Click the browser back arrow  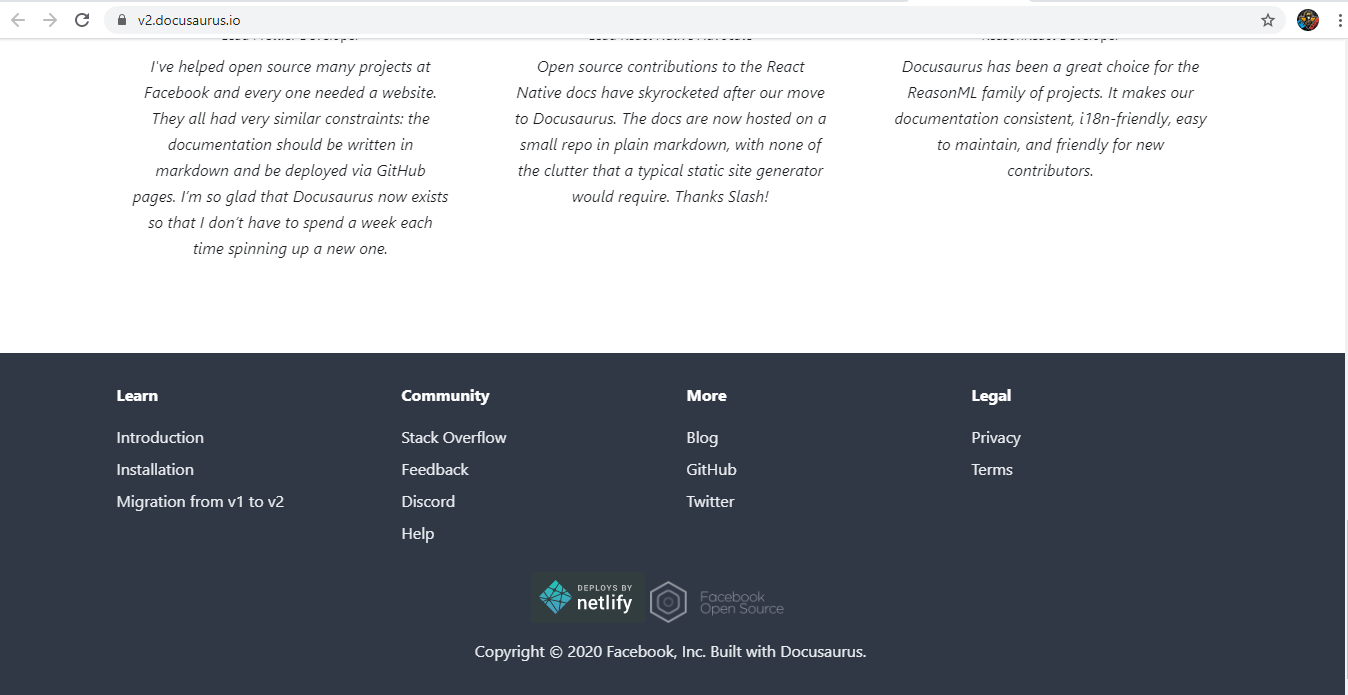[19, 18]
